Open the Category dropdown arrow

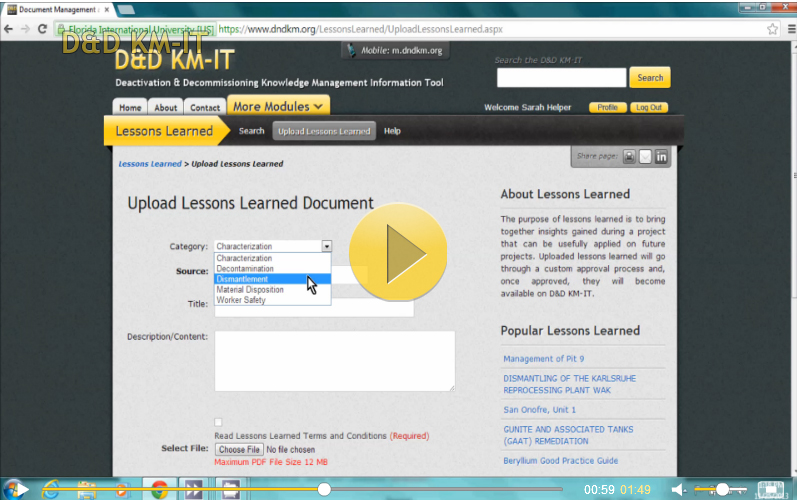[x=327, y=246]
